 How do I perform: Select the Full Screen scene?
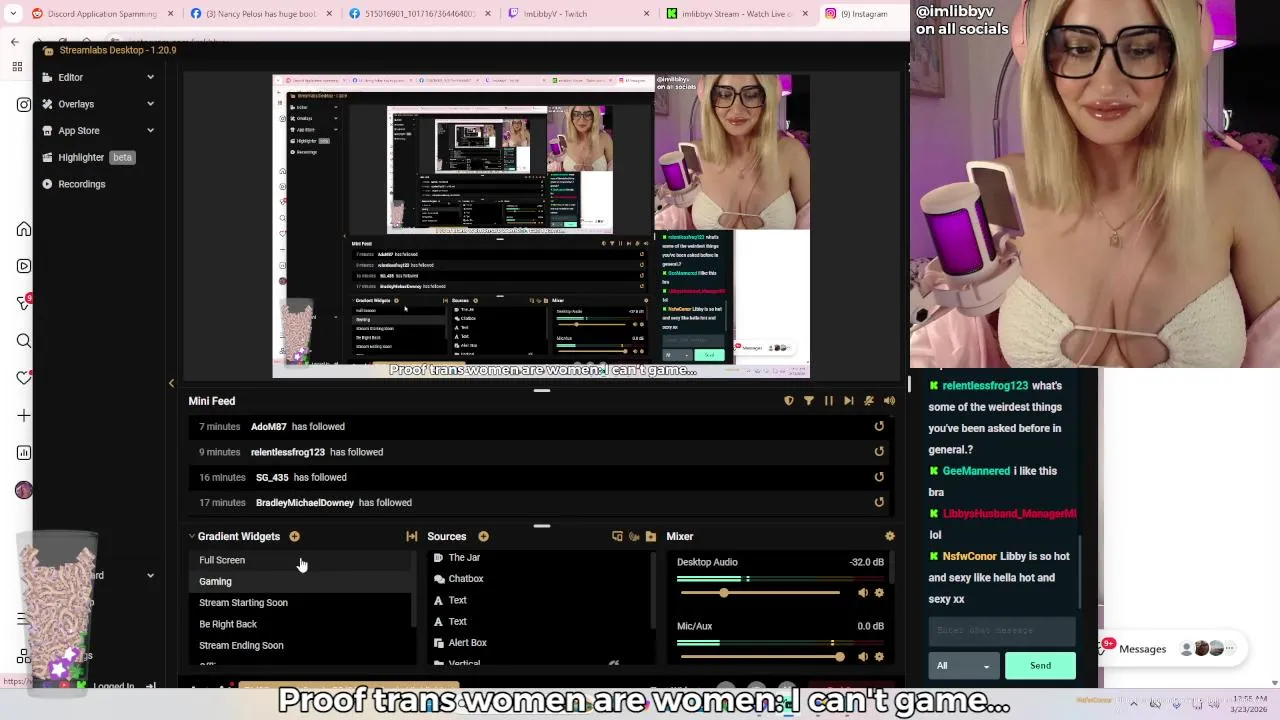pyautogui.click(x=300, y=560)
